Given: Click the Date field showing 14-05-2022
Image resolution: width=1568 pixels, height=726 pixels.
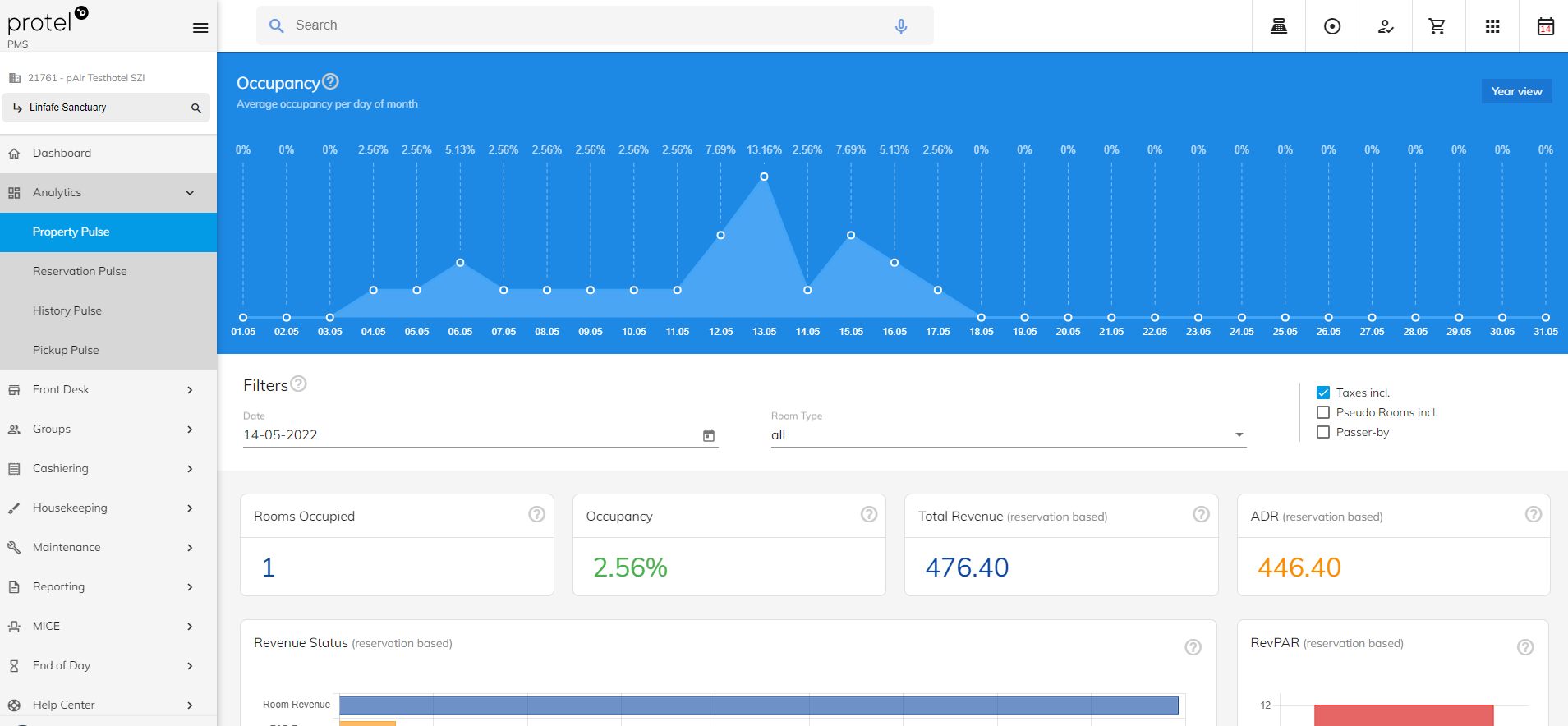Looking at the screenshot, I should click(481, 435).
